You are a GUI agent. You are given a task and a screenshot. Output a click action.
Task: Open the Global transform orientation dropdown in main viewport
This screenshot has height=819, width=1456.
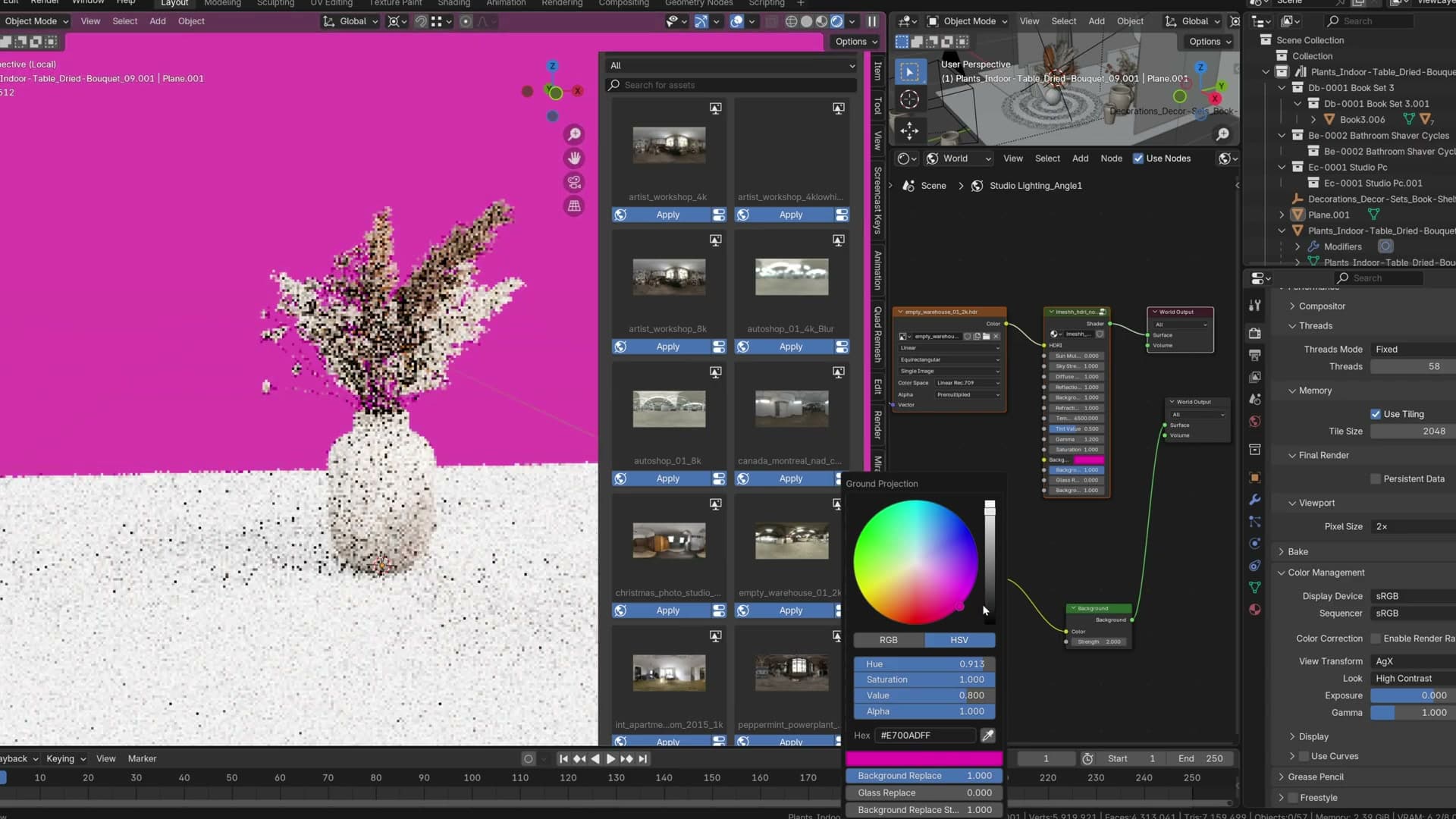[x=350, y=21]
